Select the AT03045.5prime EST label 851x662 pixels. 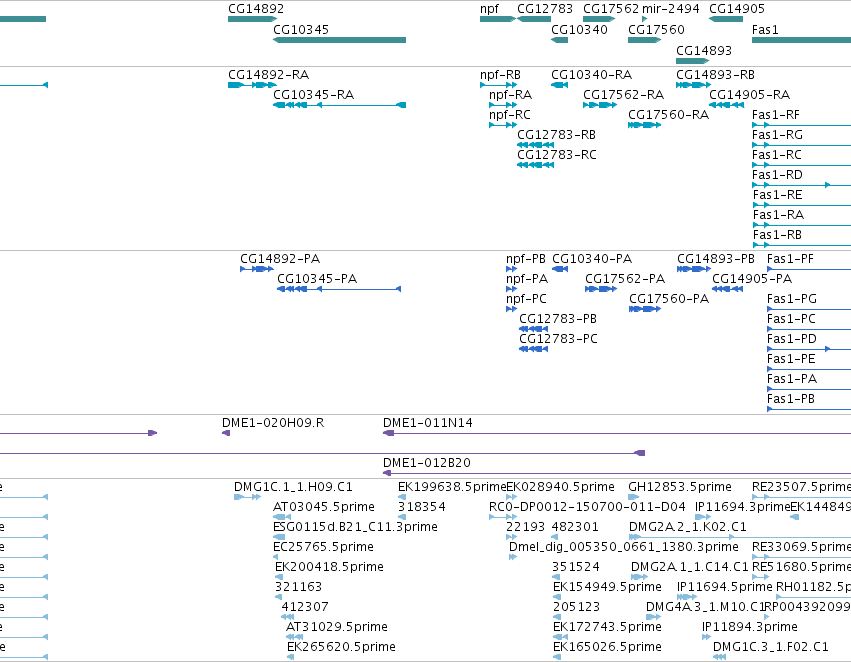(x=323, y=507)
